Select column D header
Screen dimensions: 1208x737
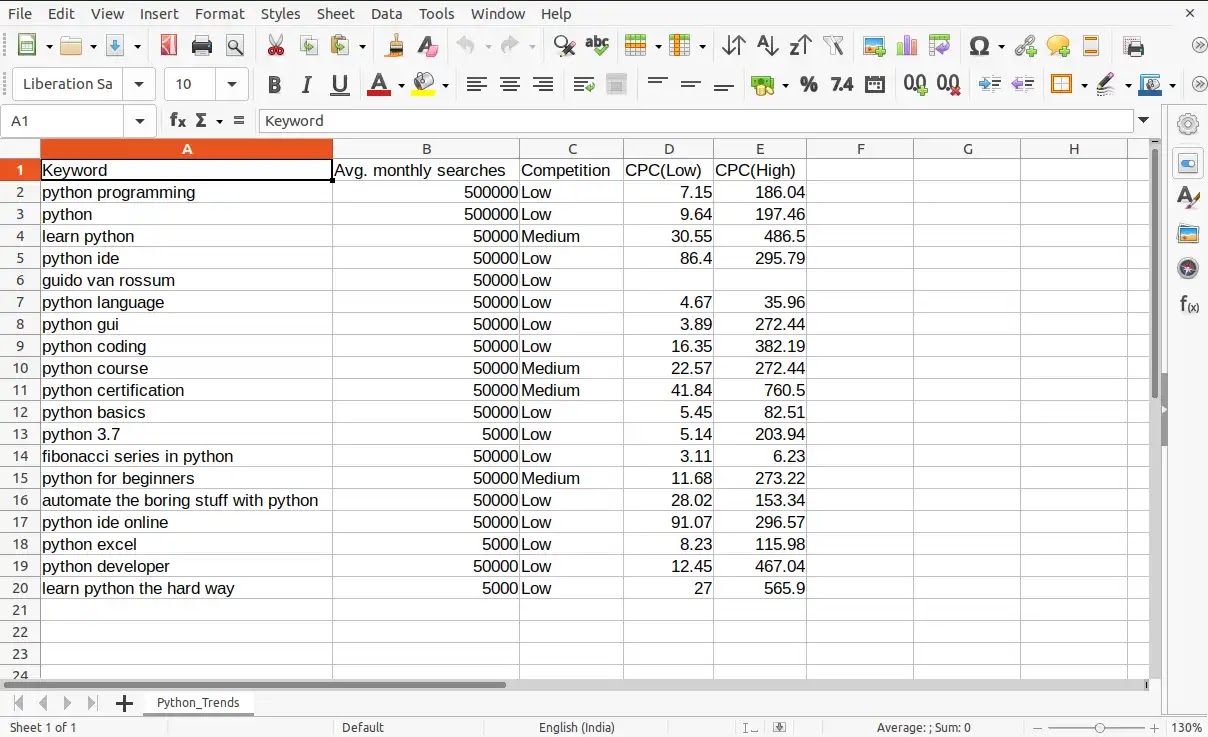tap(669, 149)
